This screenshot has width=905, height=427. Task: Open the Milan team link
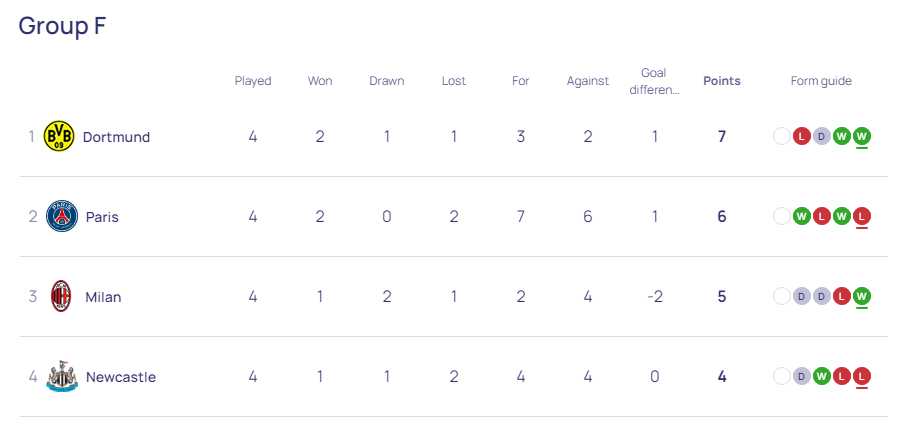coord(103,297)
